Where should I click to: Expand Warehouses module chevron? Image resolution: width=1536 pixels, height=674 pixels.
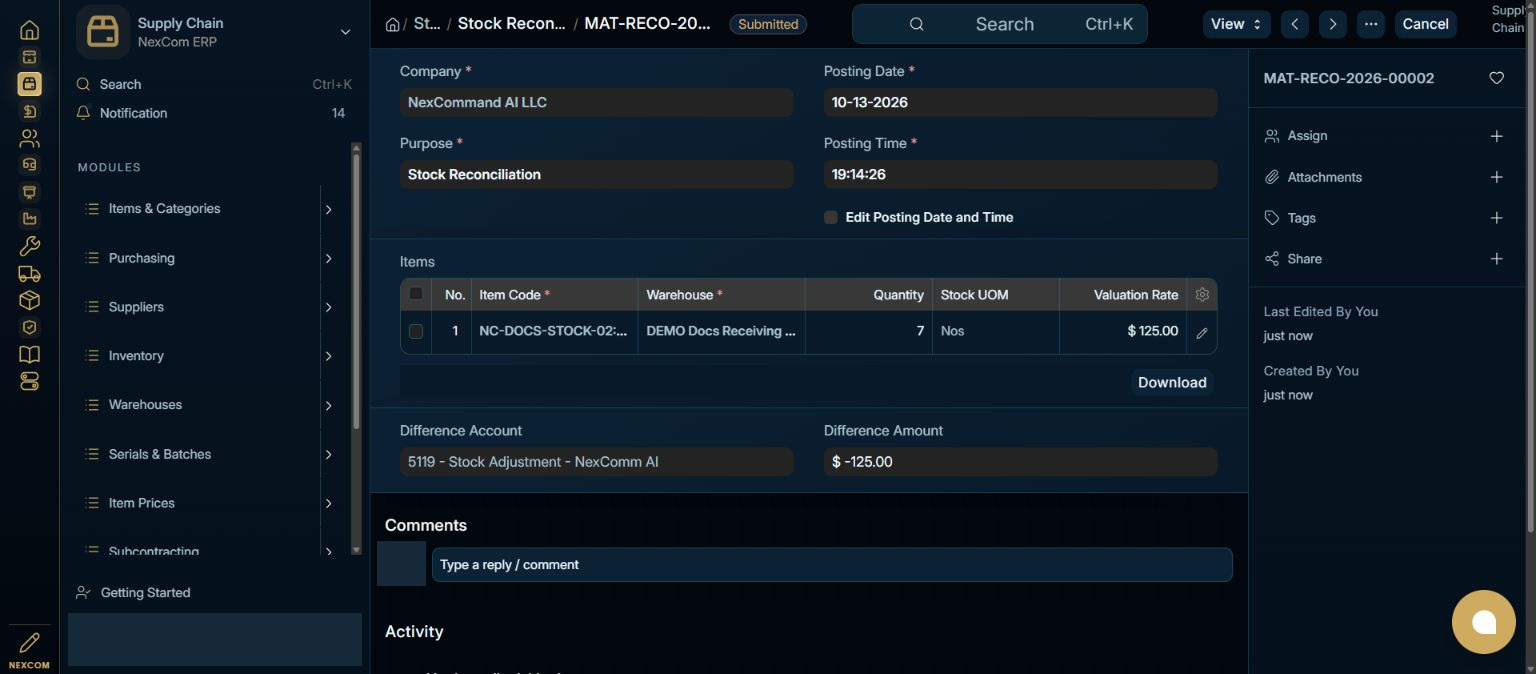coord(328,405)
